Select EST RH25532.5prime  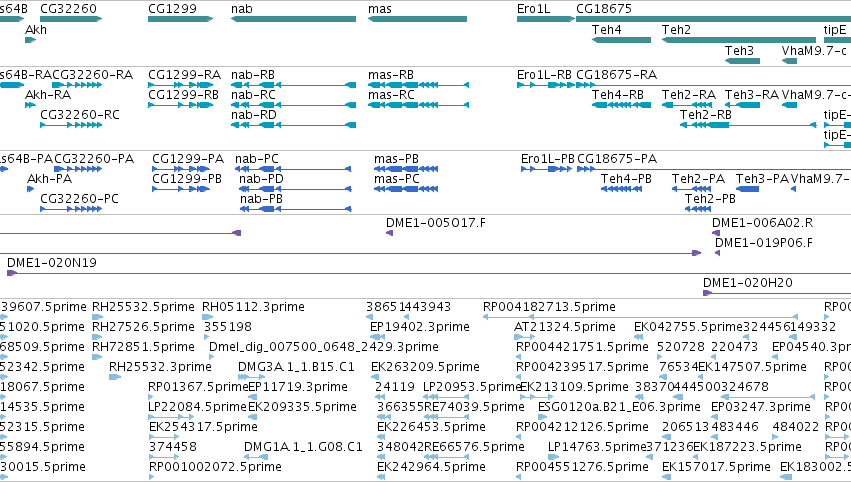coord(97,317)
